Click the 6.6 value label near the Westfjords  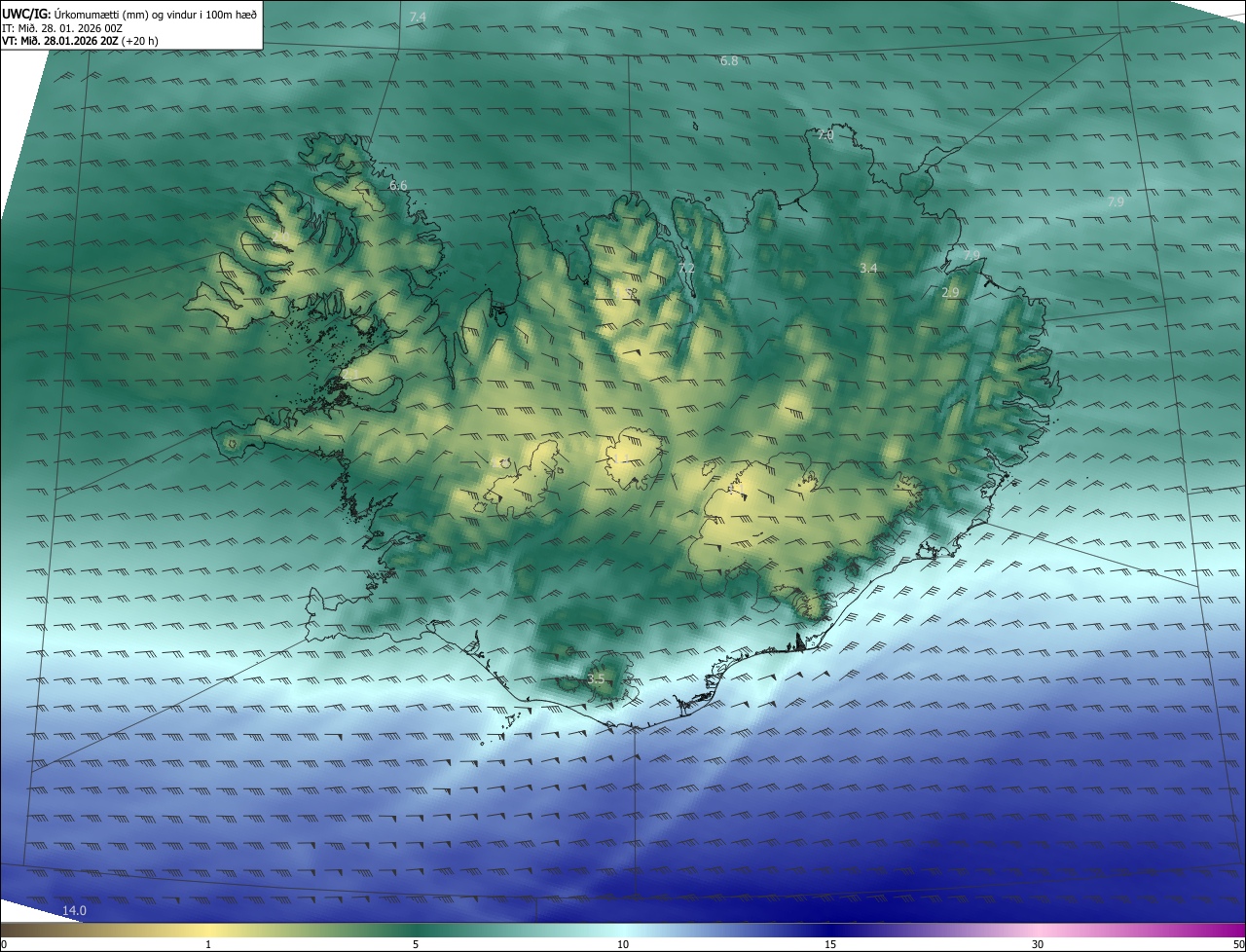click(x=398, y=186)
